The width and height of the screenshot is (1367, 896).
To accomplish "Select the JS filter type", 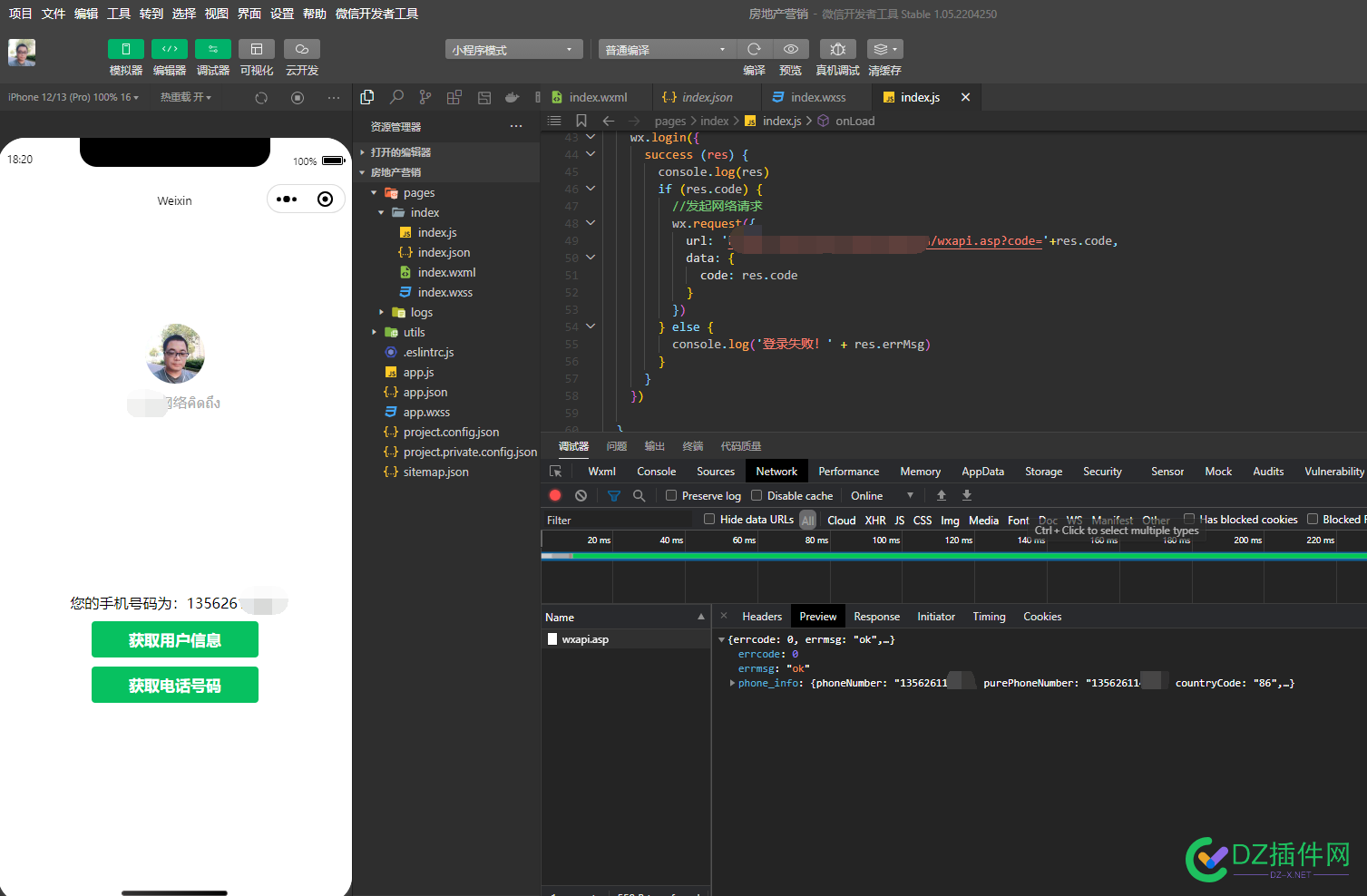I will coord(900,520).
